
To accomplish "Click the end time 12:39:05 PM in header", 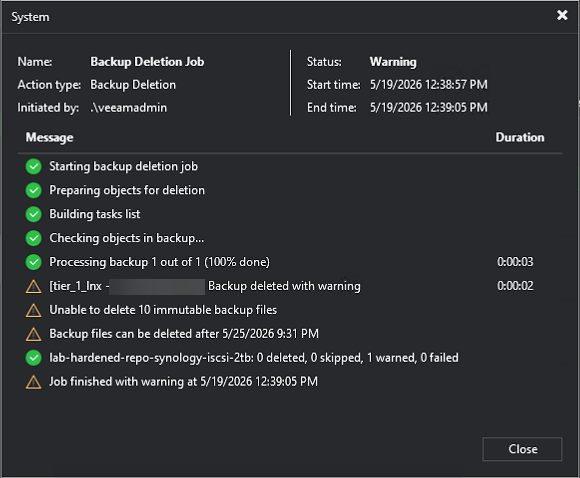I will (429, 108).
